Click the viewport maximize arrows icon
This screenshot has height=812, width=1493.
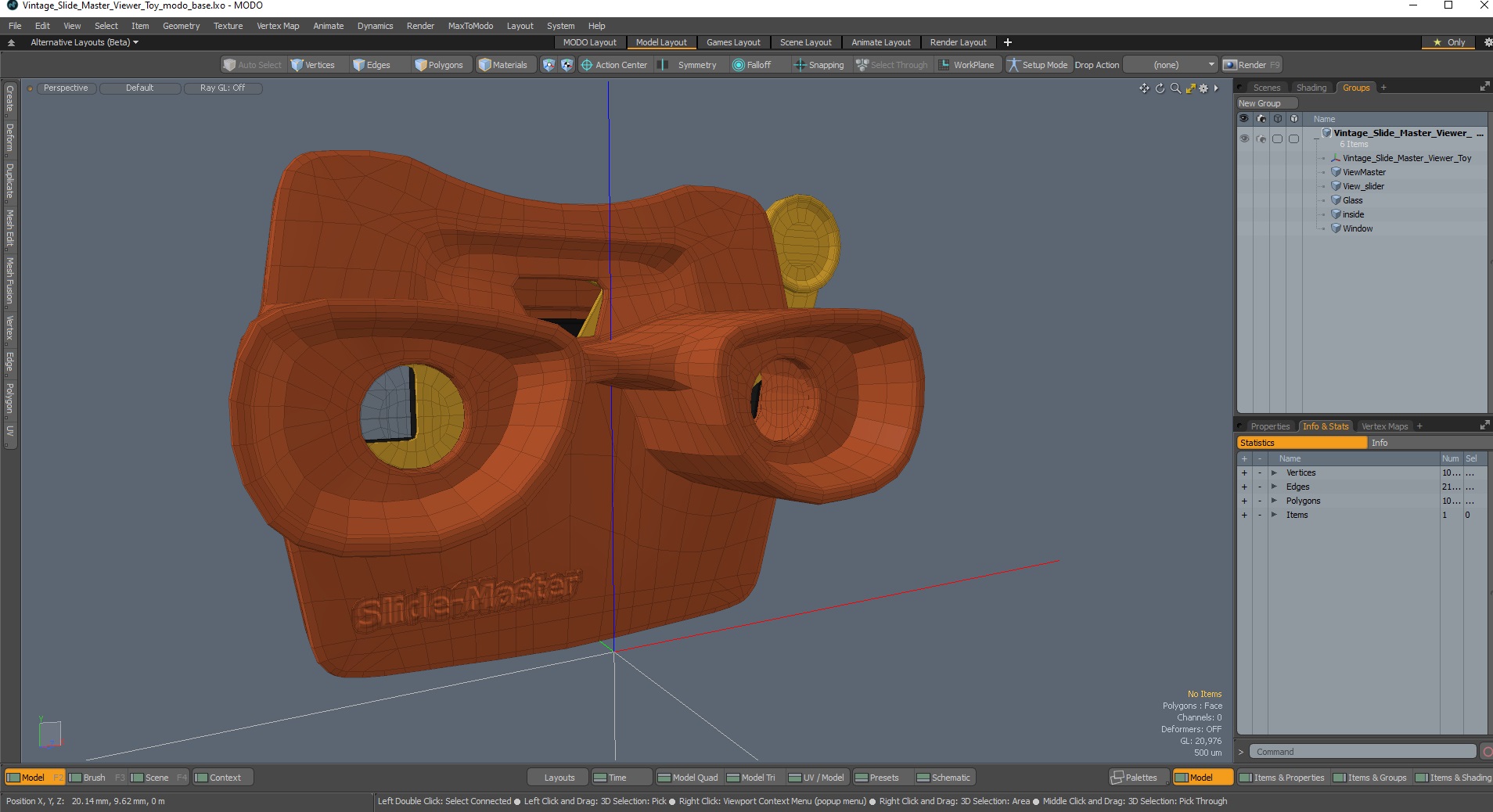coord(1190,88)
